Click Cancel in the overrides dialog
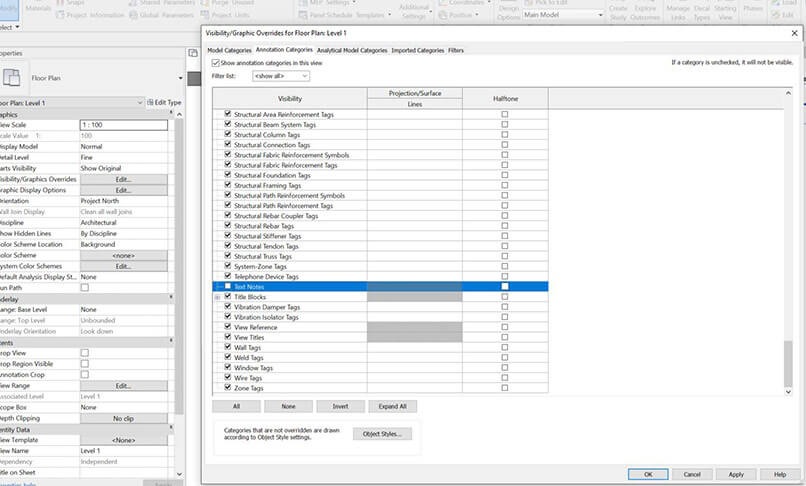This screenshot has height=486, width=806. 692,474
